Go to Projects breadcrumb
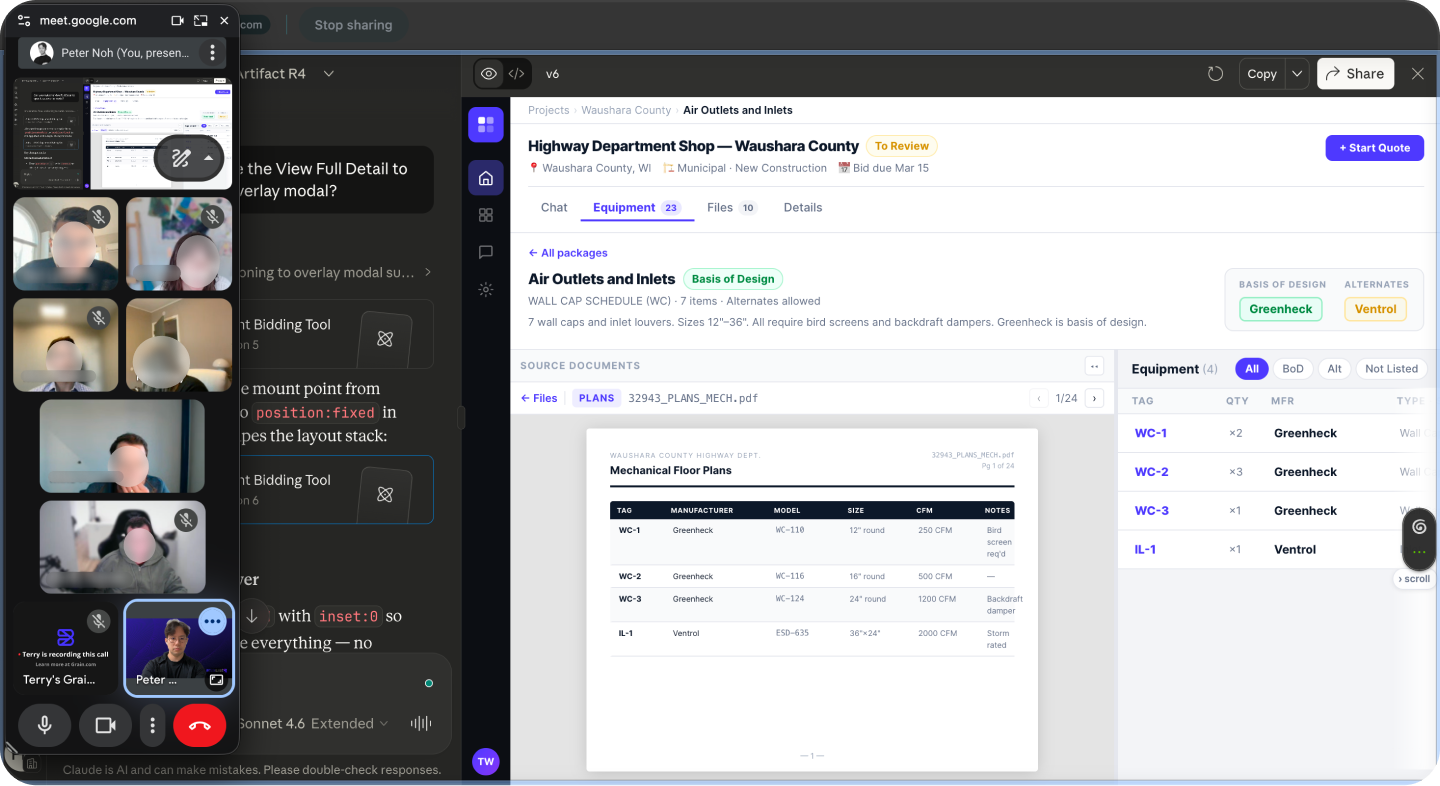This screenshot has width=1440, height=786. (548, 110)
